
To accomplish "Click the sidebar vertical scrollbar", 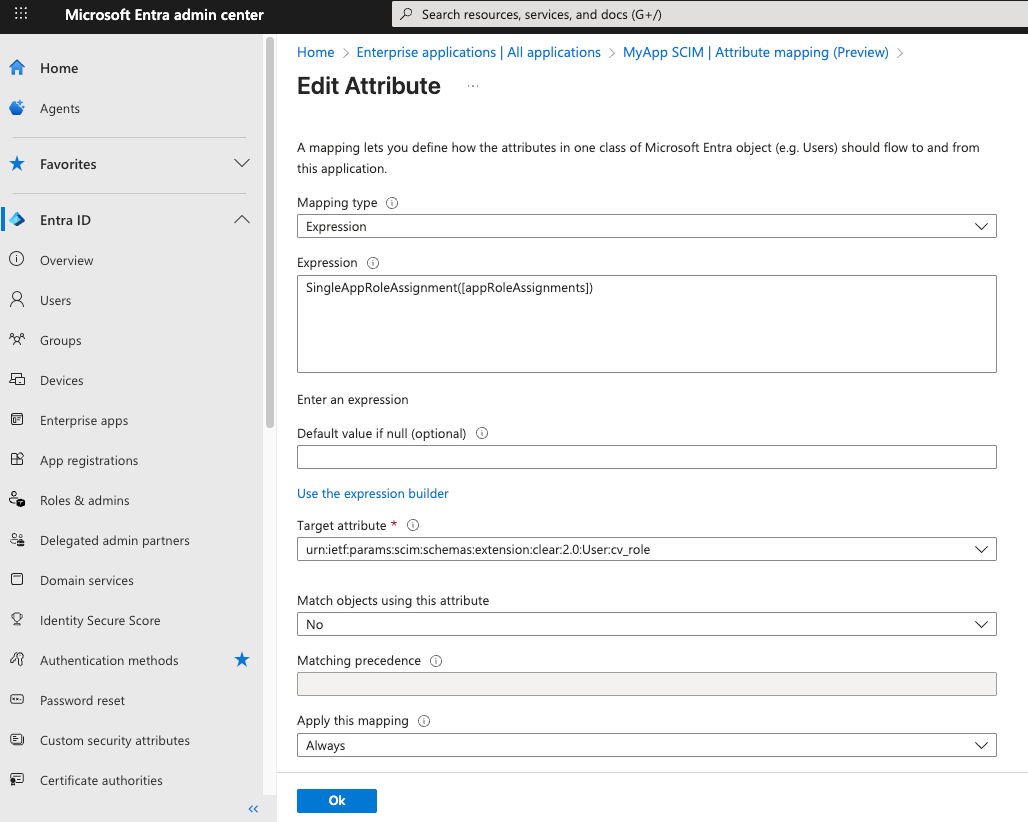I will pos(269,233).
